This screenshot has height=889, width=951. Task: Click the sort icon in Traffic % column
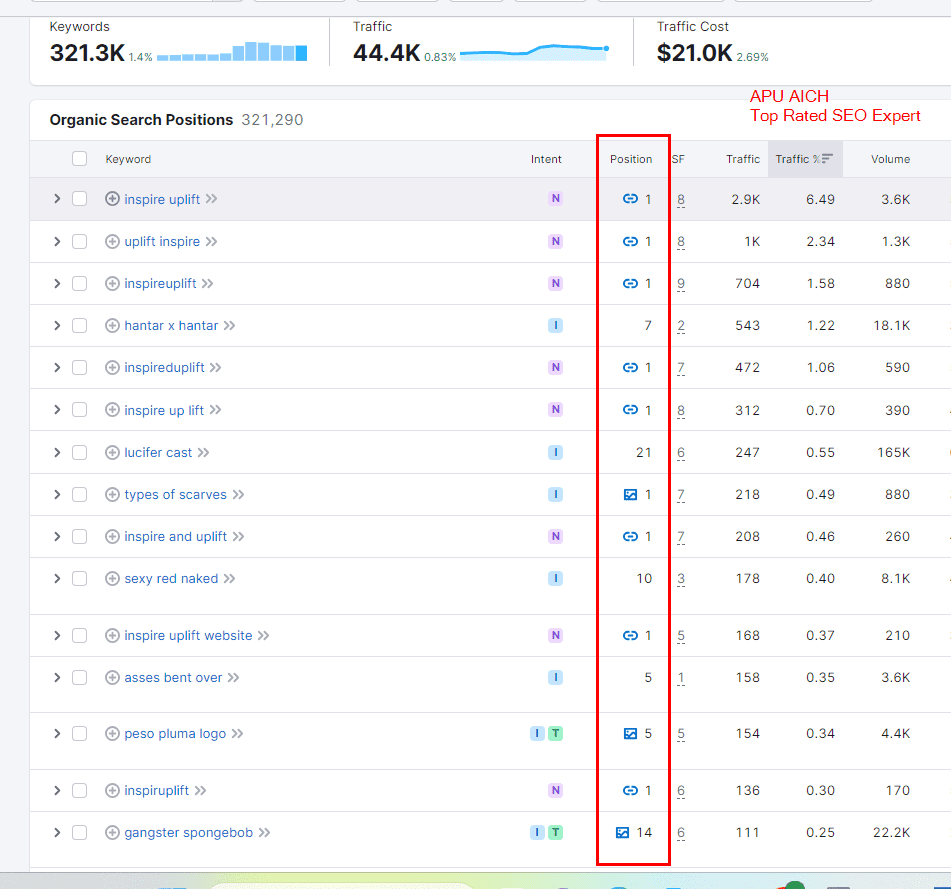point(827,159)
